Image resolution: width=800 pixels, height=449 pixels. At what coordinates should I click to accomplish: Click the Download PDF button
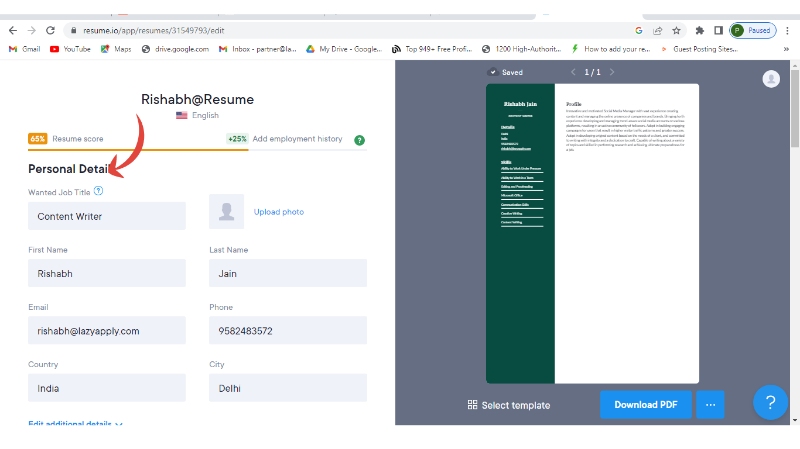(x=645, y=405)
